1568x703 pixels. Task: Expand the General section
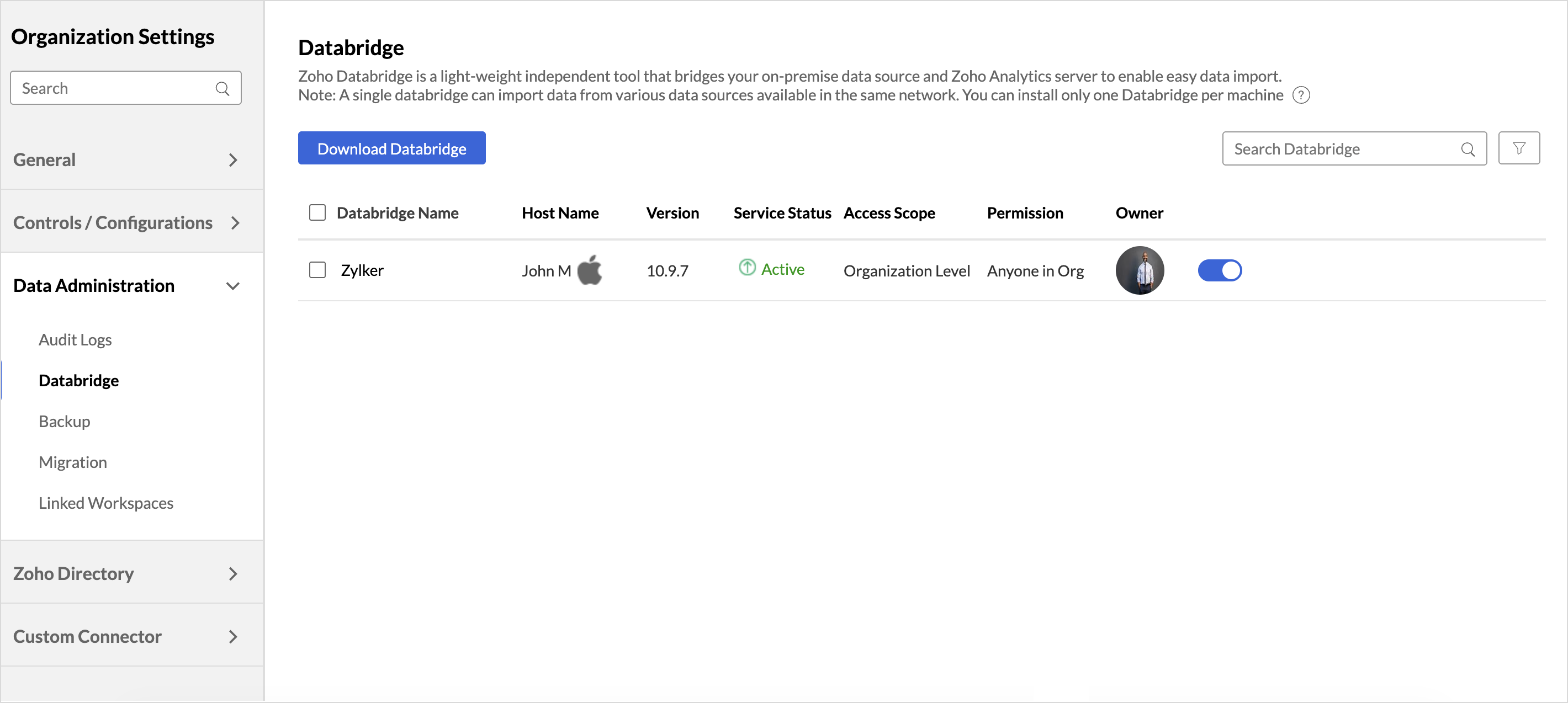coord(232,160)
